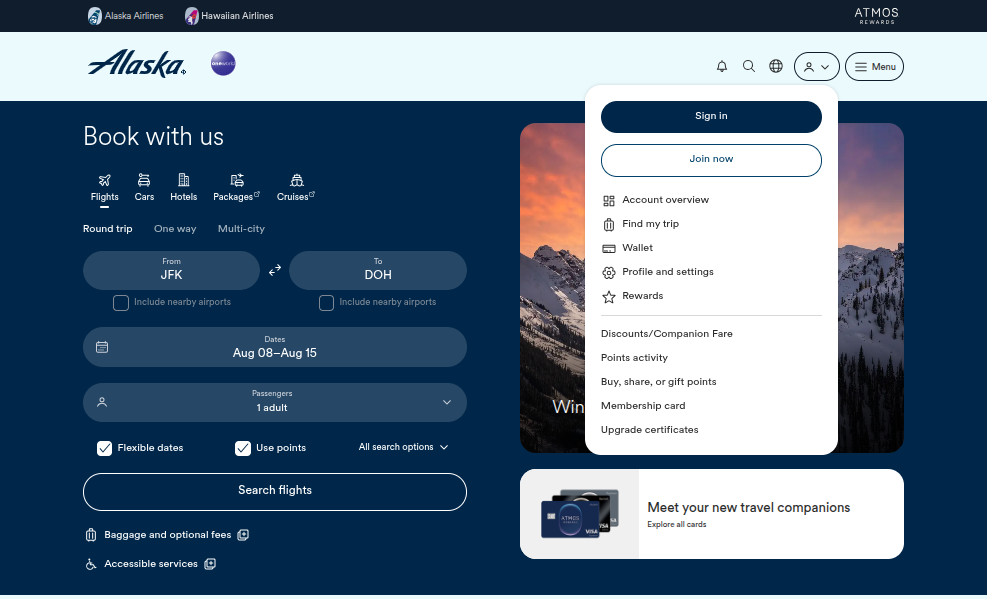The image size is (987, 599).
Task: Open the Cruises booking tab
Action: coord(296,188)
